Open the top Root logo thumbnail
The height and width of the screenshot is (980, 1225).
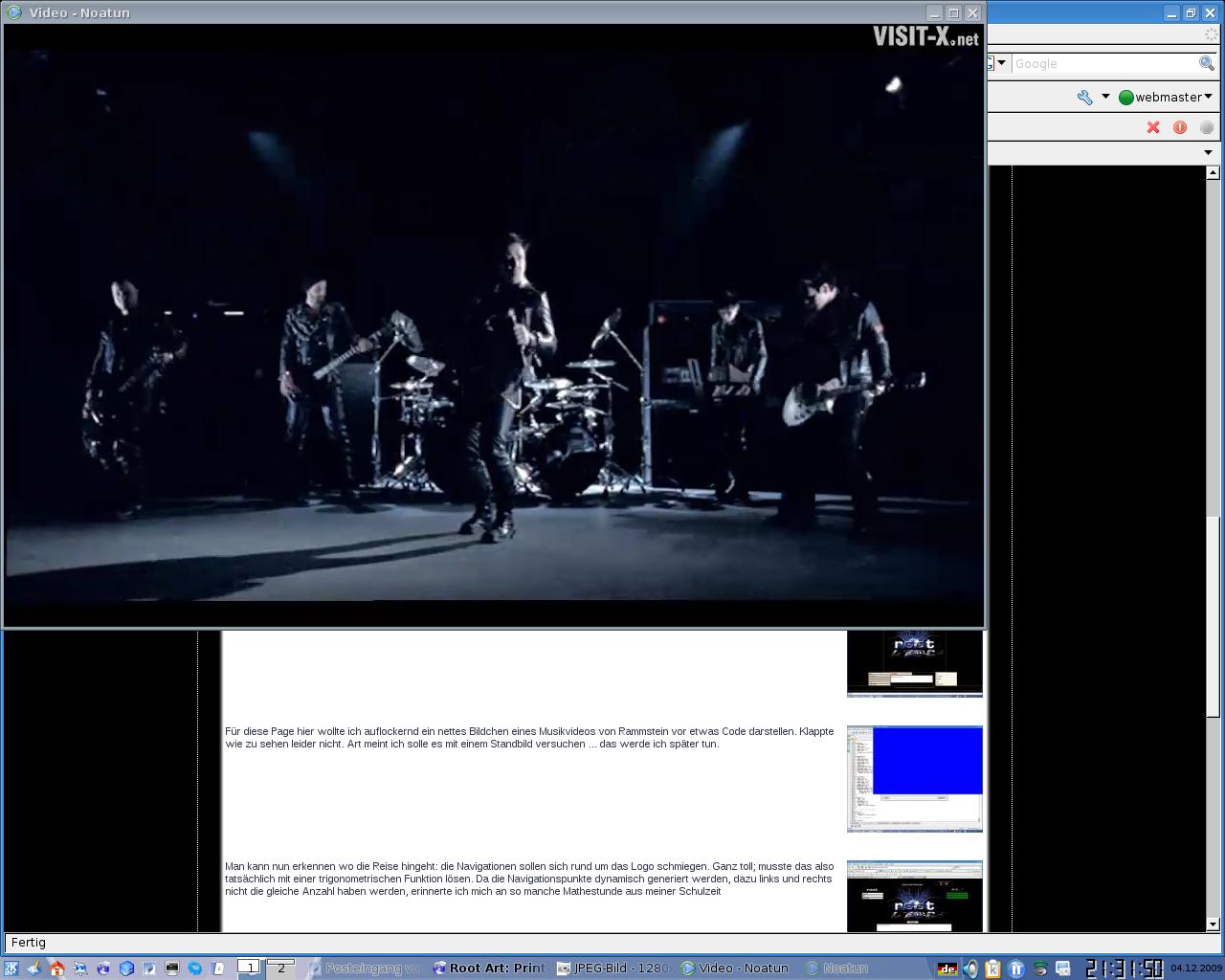point(915,663)
